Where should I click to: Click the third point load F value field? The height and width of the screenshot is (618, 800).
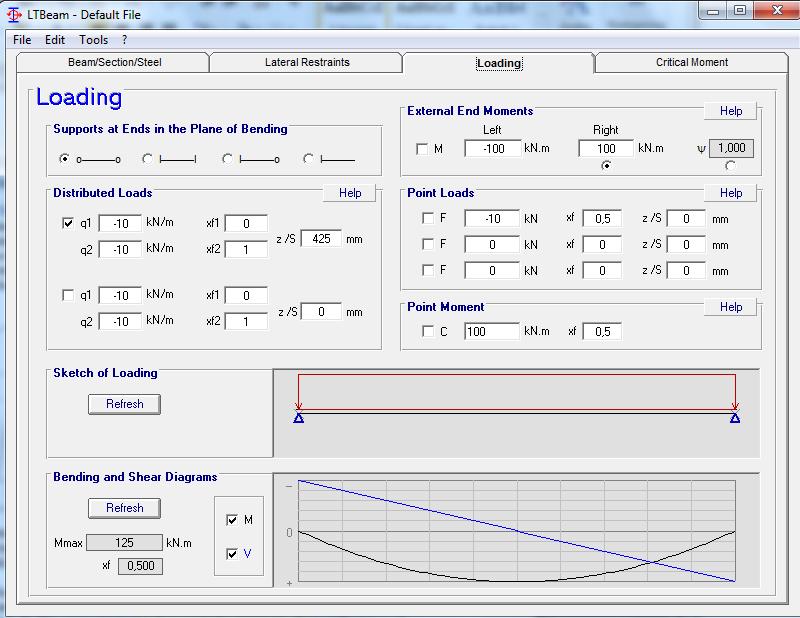tap(492, 270)
